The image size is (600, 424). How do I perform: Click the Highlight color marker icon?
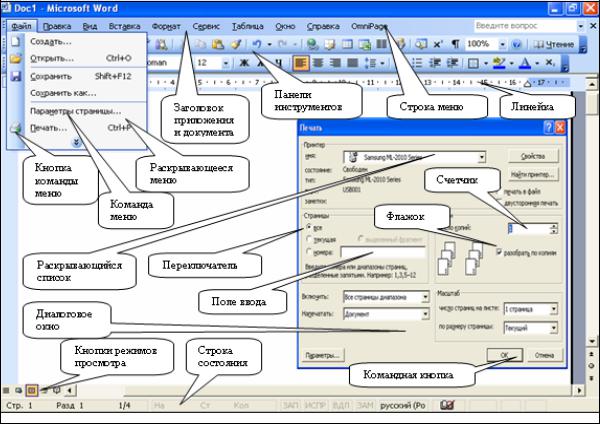[x=499, y=63]
